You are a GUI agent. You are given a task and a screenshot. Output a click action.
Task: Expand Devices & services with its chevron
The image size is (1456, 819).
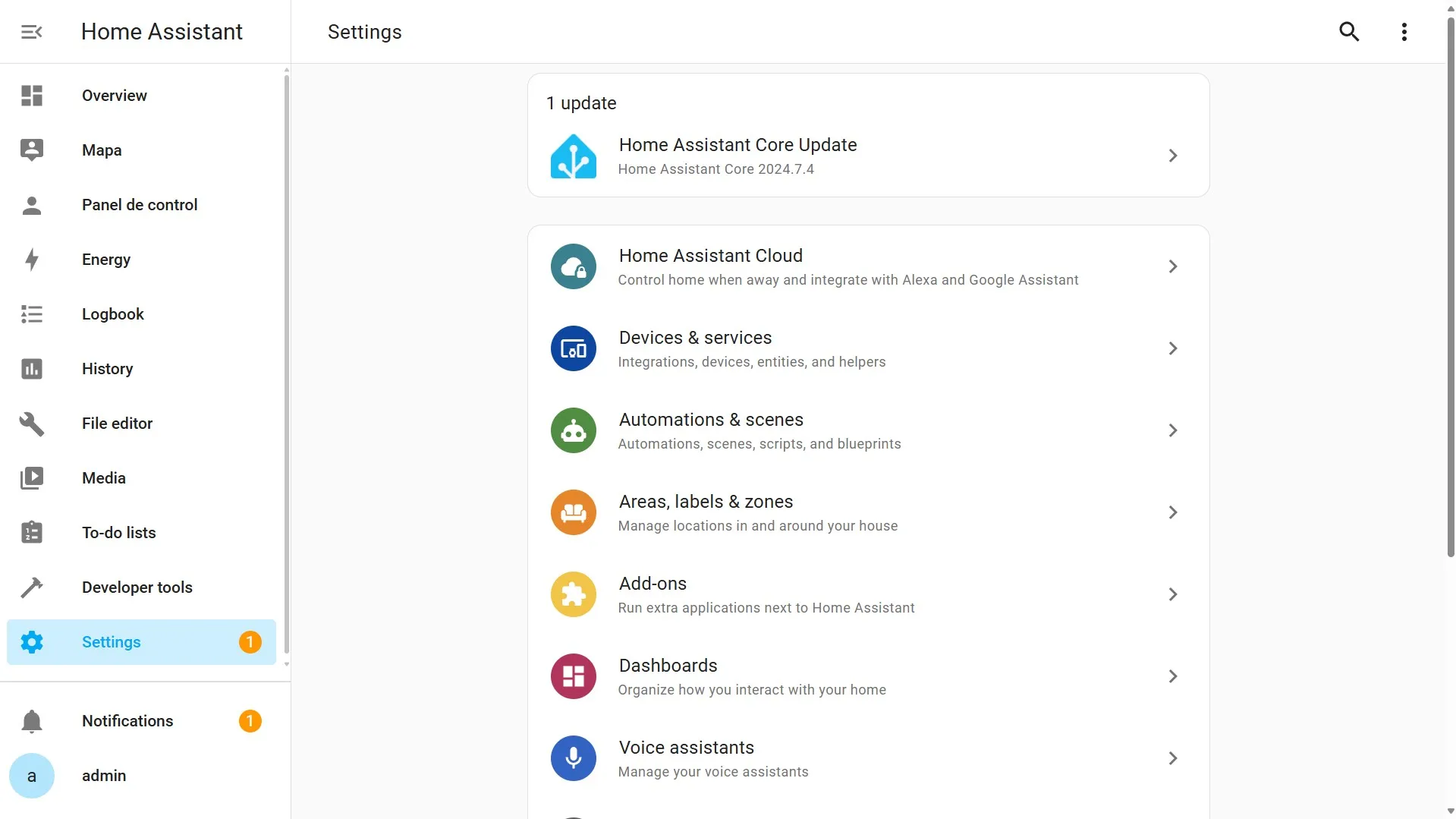tap(1173, 348)
